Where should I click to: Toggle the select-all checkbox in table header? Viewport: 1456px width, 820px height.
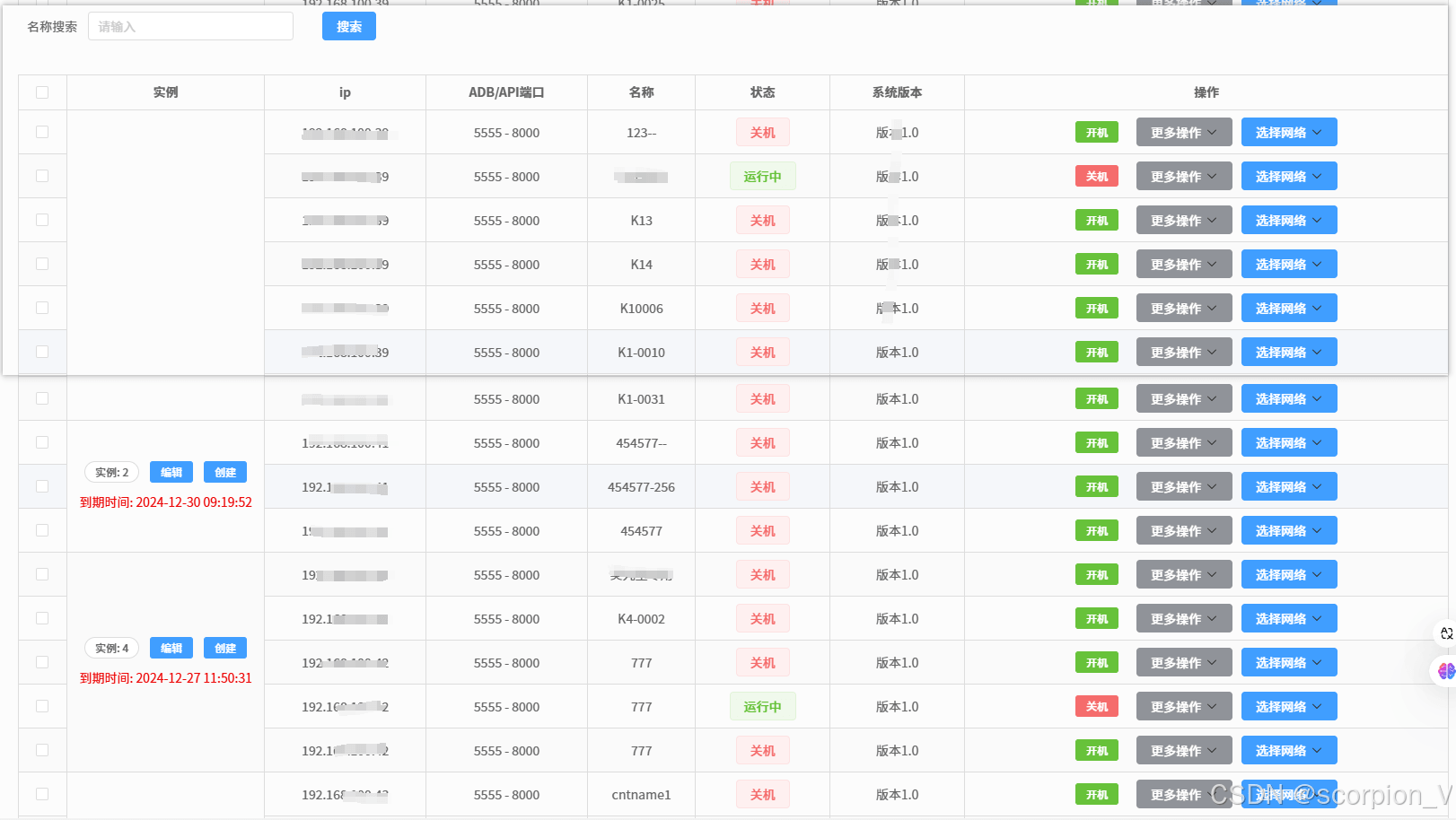click(42, 92)
